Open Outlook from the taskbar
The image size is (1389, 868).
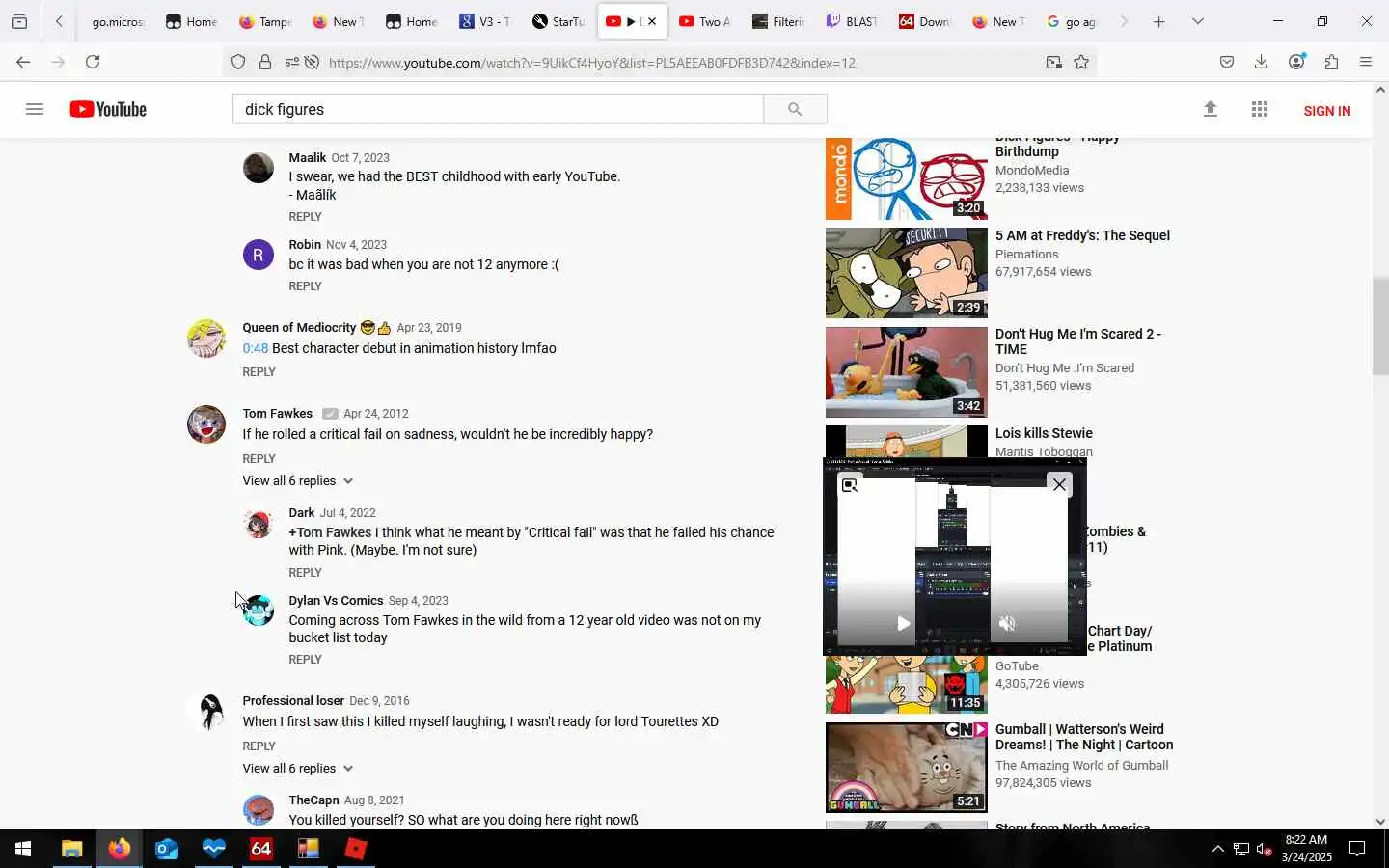click(166, 849)
